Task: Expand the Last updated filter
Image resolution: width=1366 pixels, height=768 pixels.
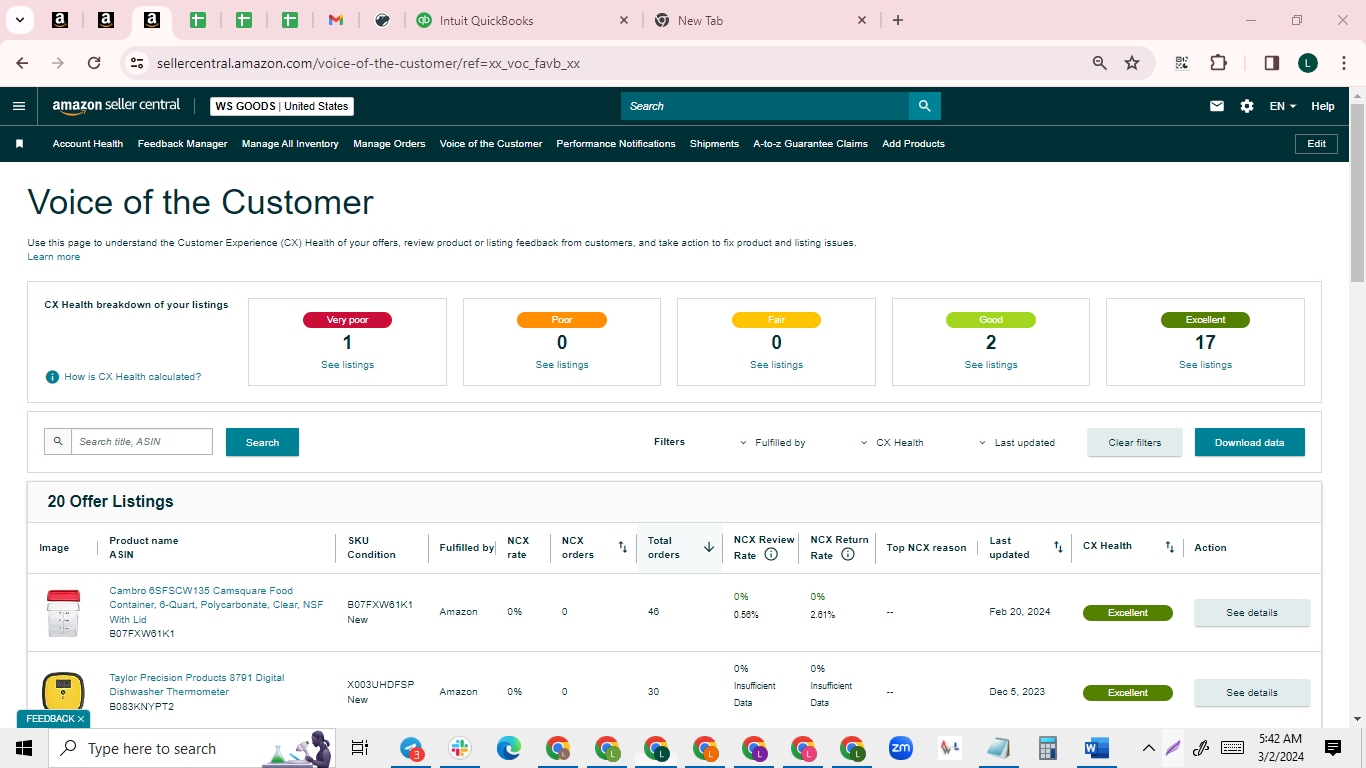Action: [x=1017, y=442]
